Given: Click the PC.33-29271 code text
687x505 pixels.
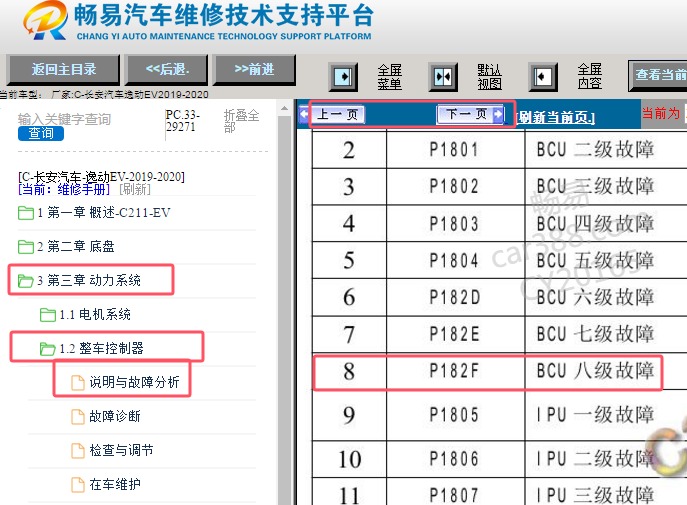Looking at the screenshot, I should point(182,120).
